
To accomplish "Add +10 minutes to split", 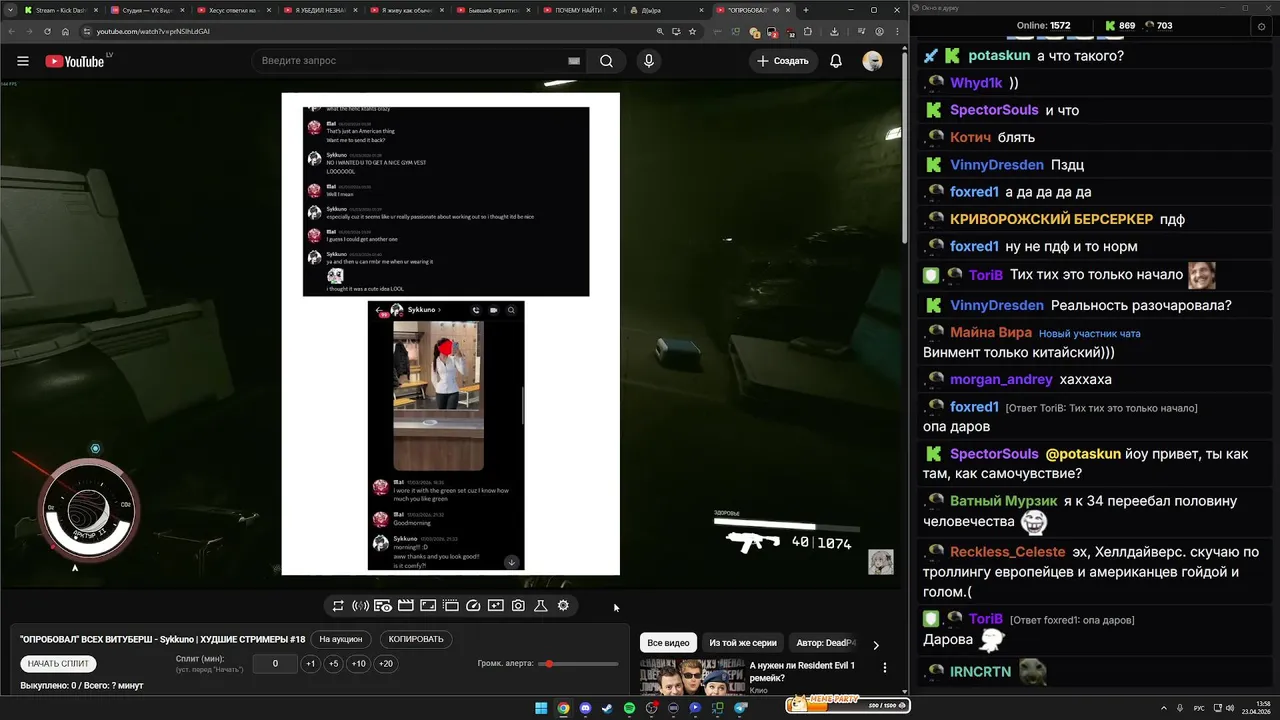I will pyautogui.click(x=359, y=664).
